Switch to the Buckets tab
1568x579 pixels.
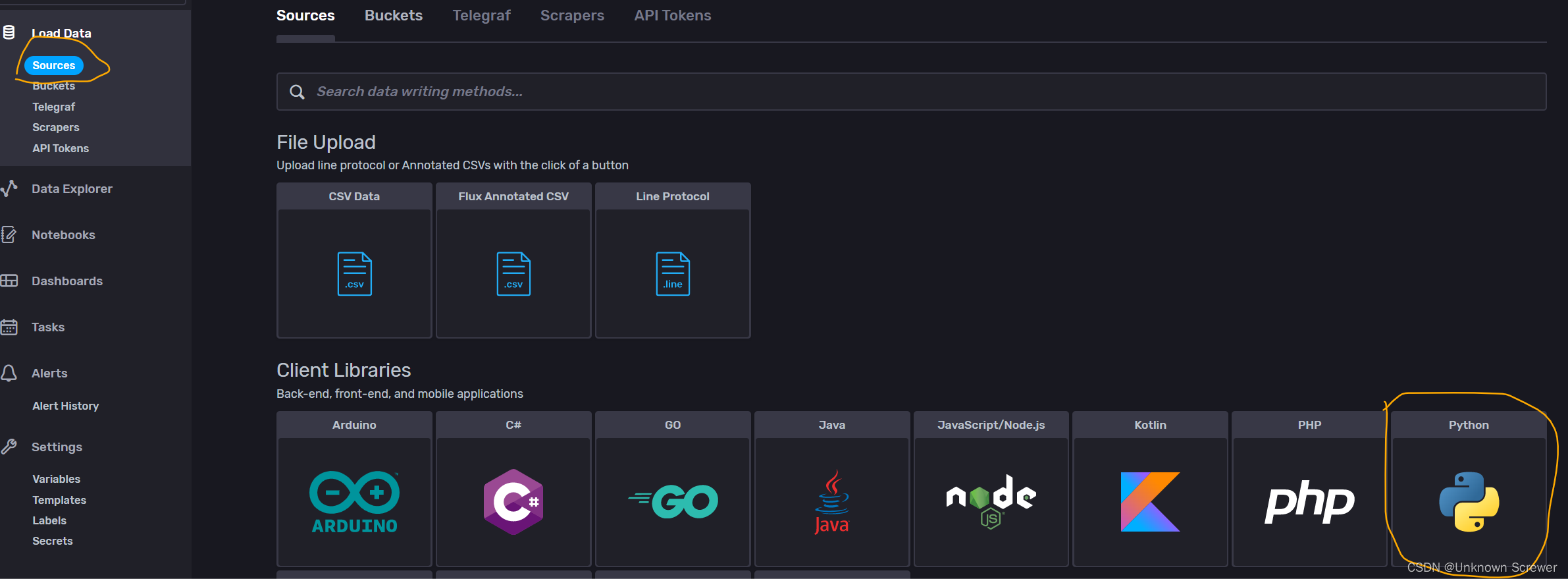click(x=394, y=15)
